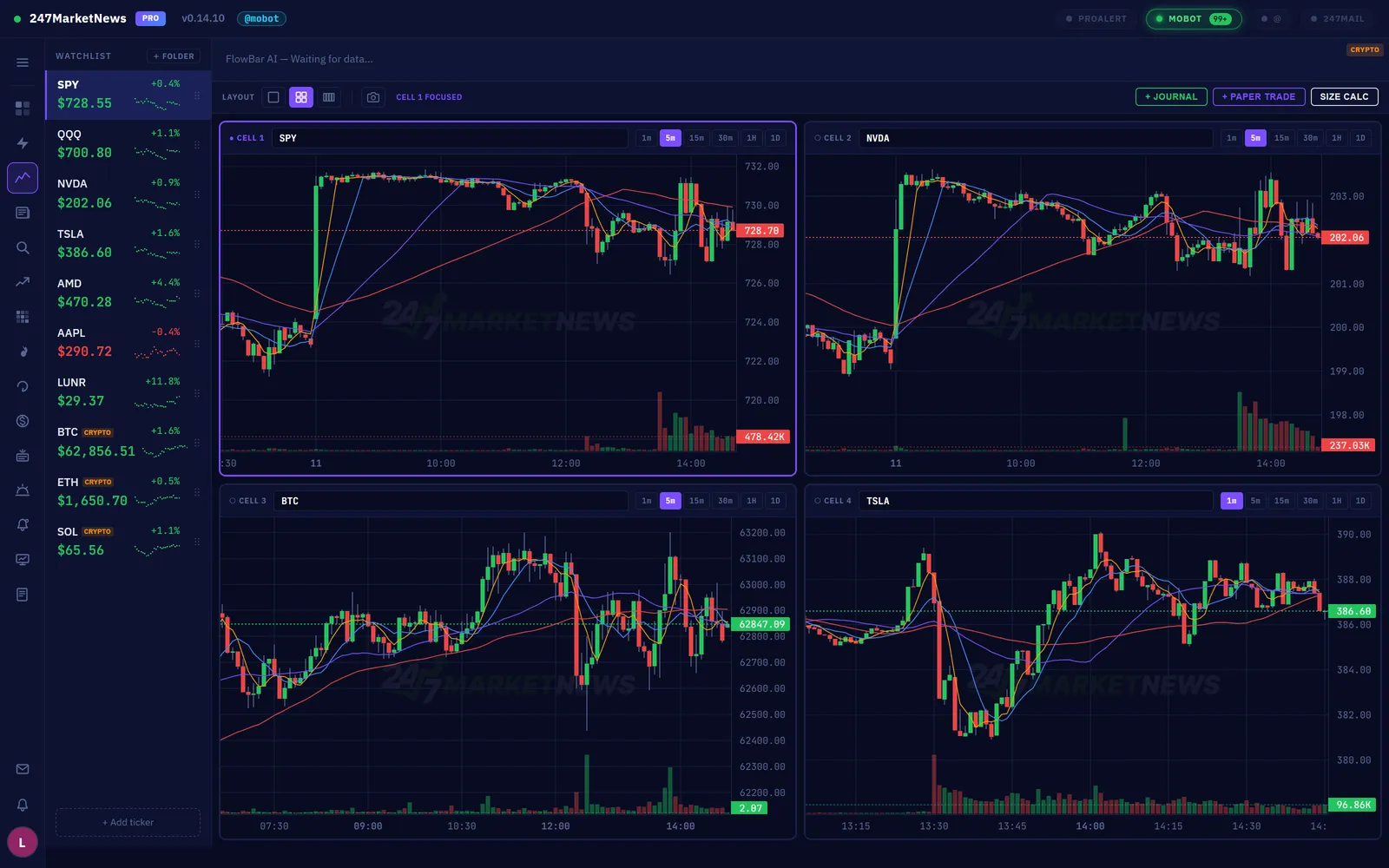The image size is (1389, 868).
Task: Select the active line chart sidebar icon
Action: tap(23, 178)
